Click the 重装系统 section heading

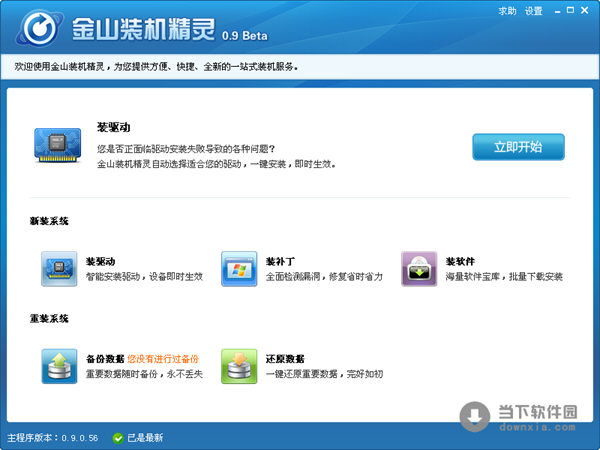tap(49, 318)
